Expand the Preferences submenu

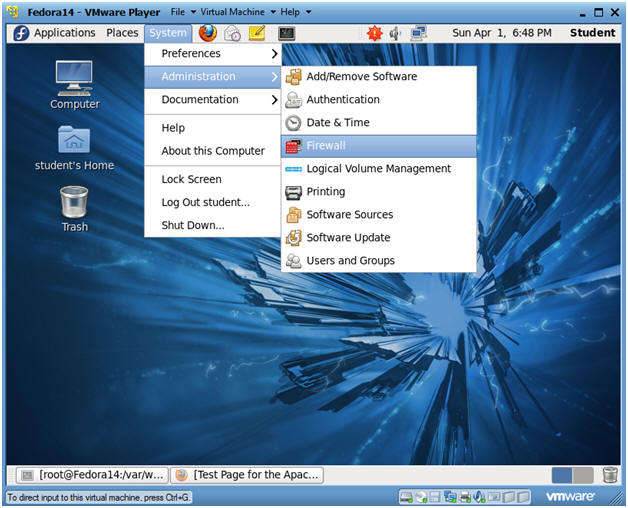pyautogui.click(x=212, y=54)
